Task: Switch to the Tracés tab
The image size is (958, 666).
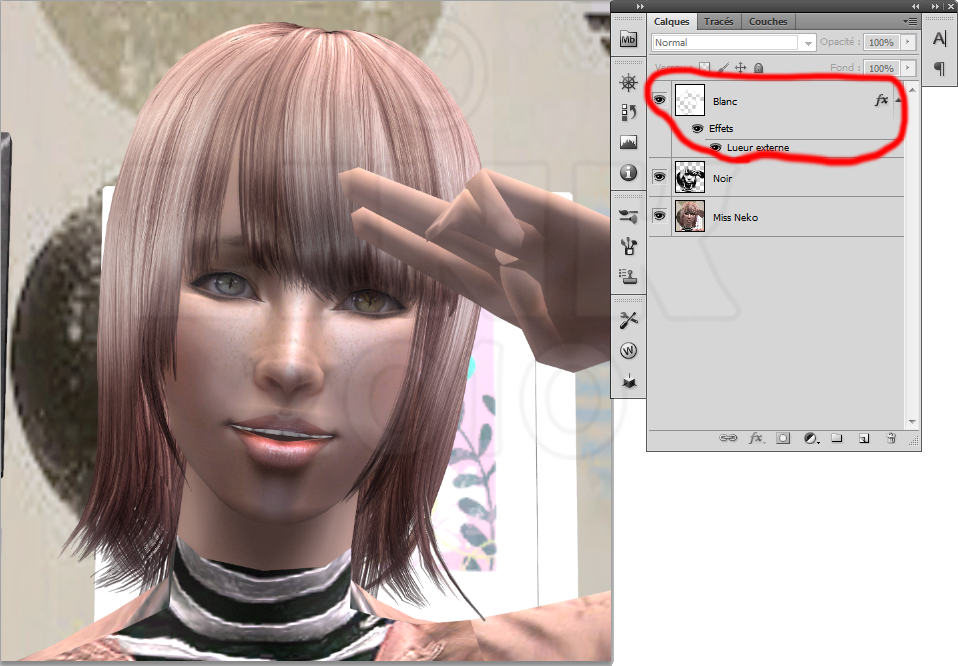Action: point(718,21)
